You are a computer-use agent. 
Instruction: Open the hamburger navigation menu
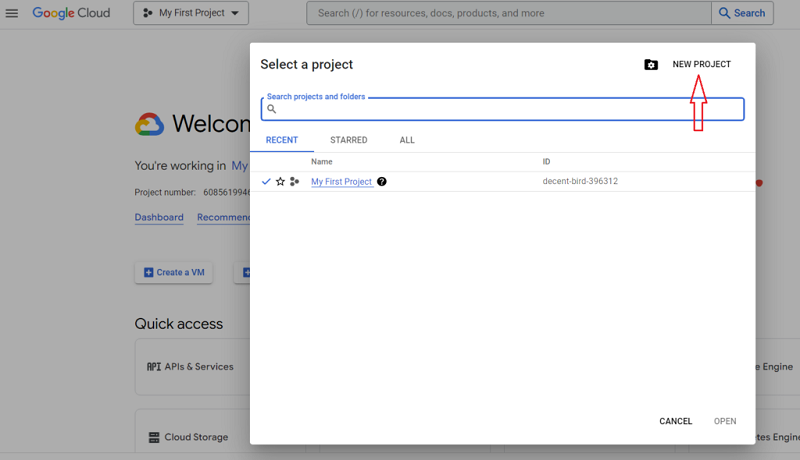tap(12, 14)
